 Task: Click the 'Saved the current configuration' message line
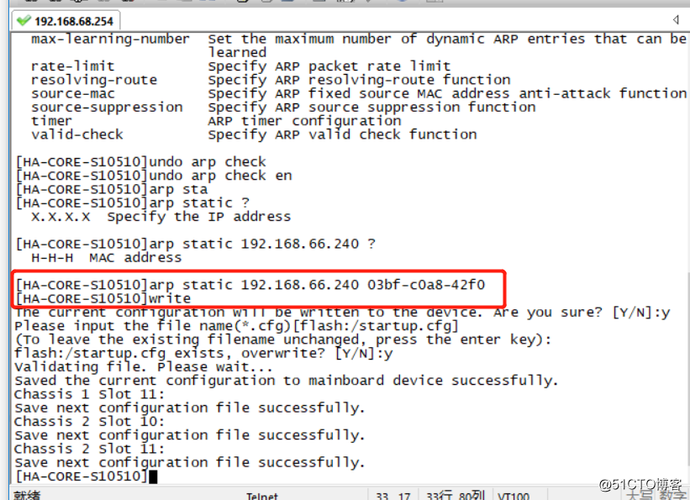pos(286,380)
